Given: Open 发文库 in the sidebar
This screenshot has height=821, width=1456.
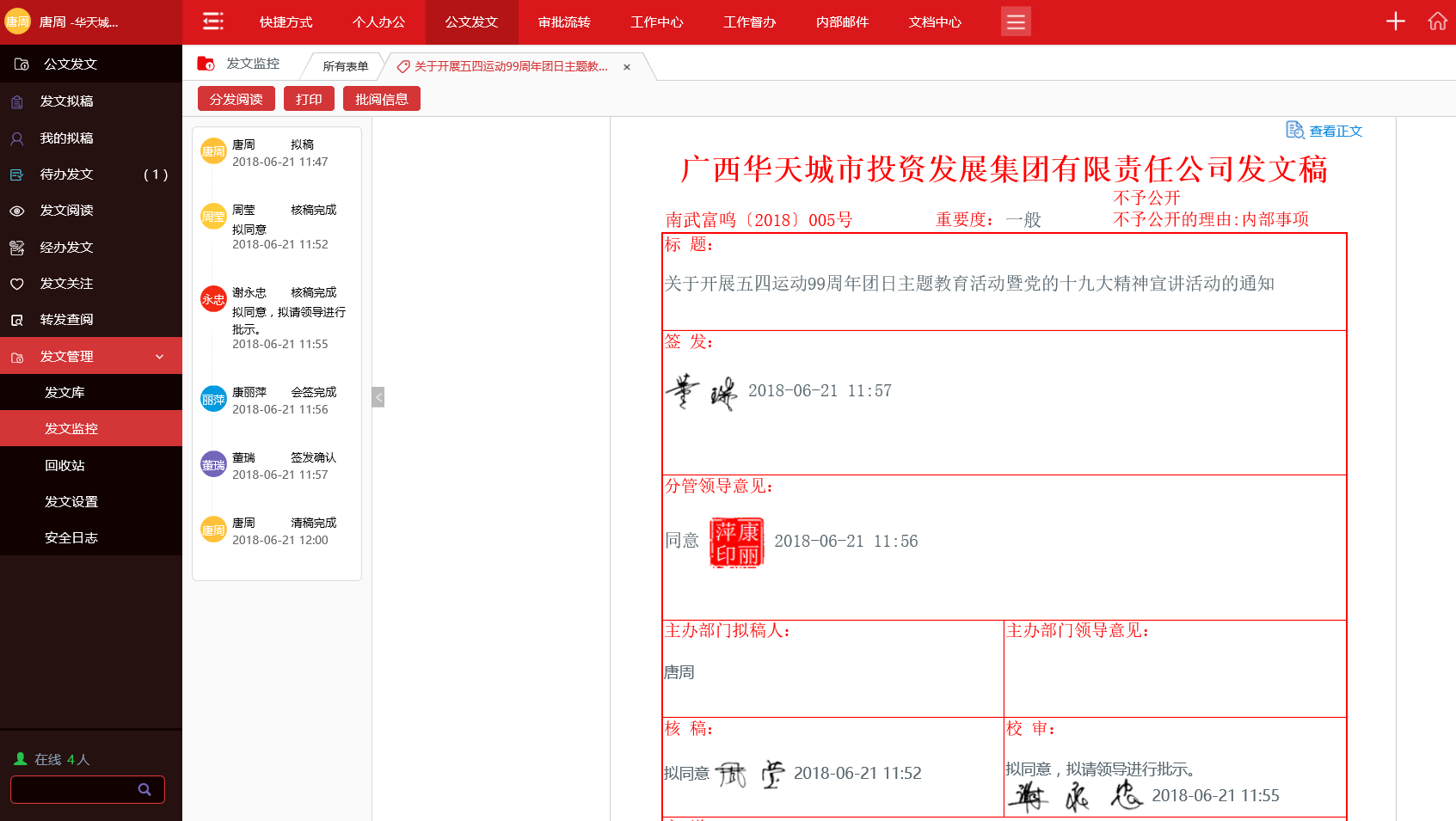Looking at the screenshot, I should [x=65, y=393].
